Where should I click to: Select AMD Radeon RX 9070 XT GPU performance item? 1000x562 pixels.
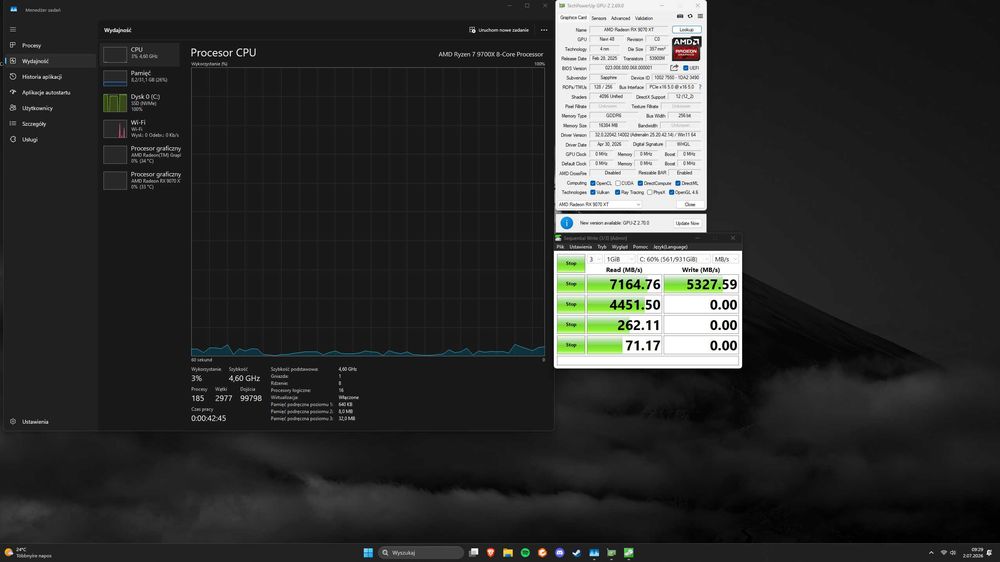[x=141, y=181]
